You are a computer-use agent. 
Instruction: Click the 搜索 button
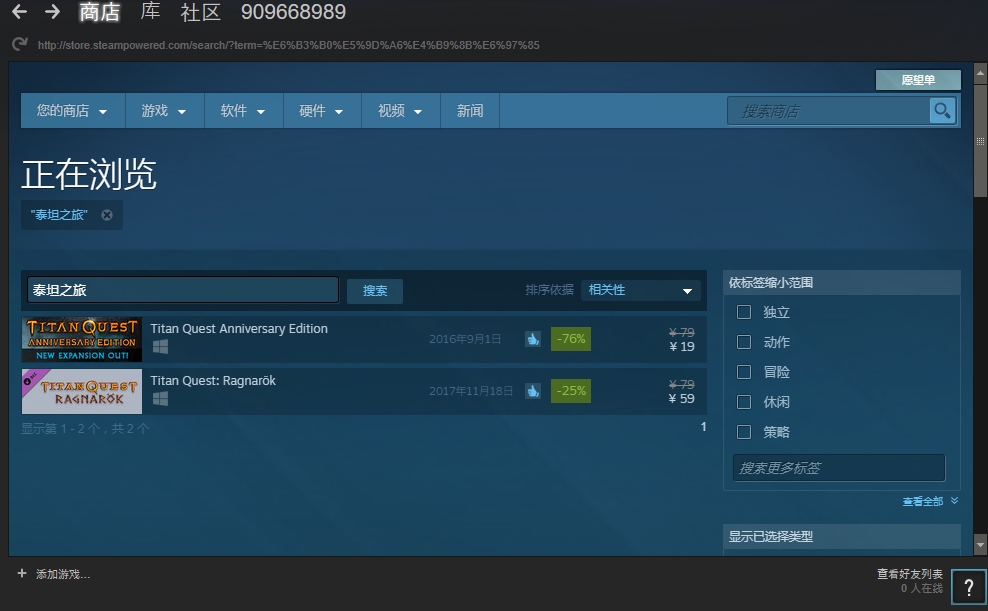(375, 290)
